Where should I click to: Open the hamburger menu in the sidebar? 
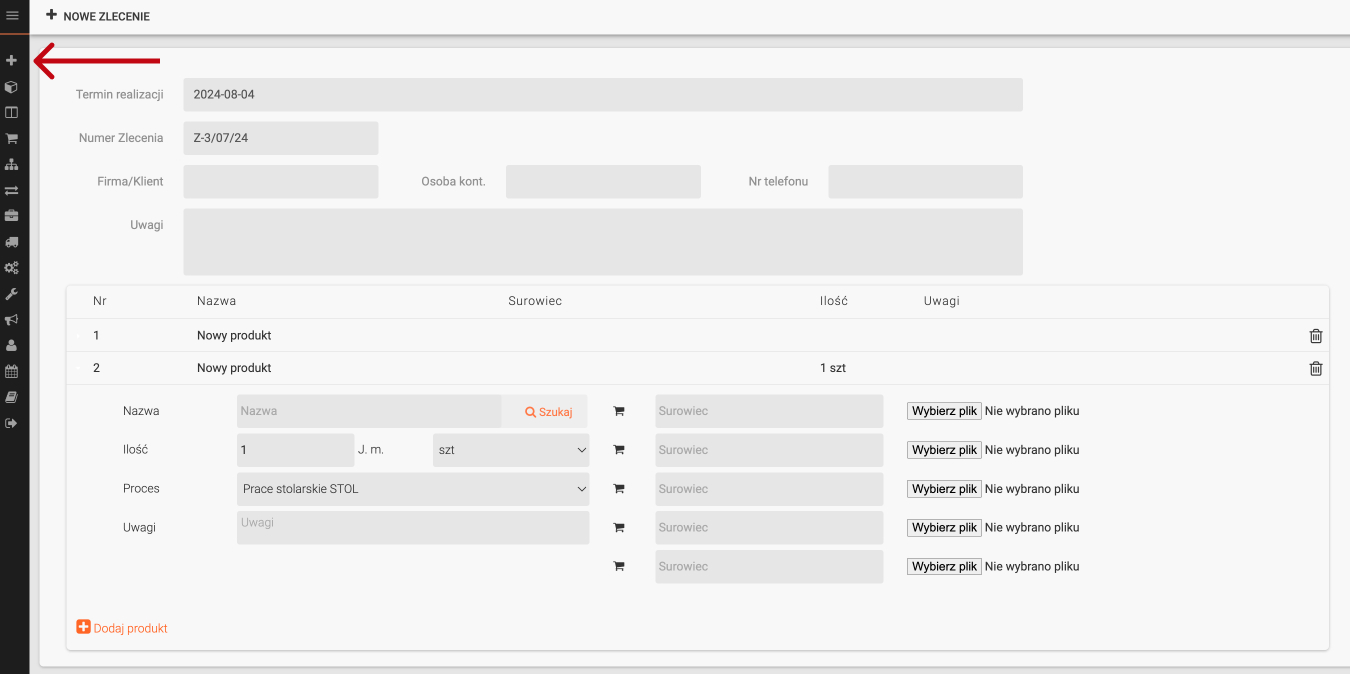12,15
